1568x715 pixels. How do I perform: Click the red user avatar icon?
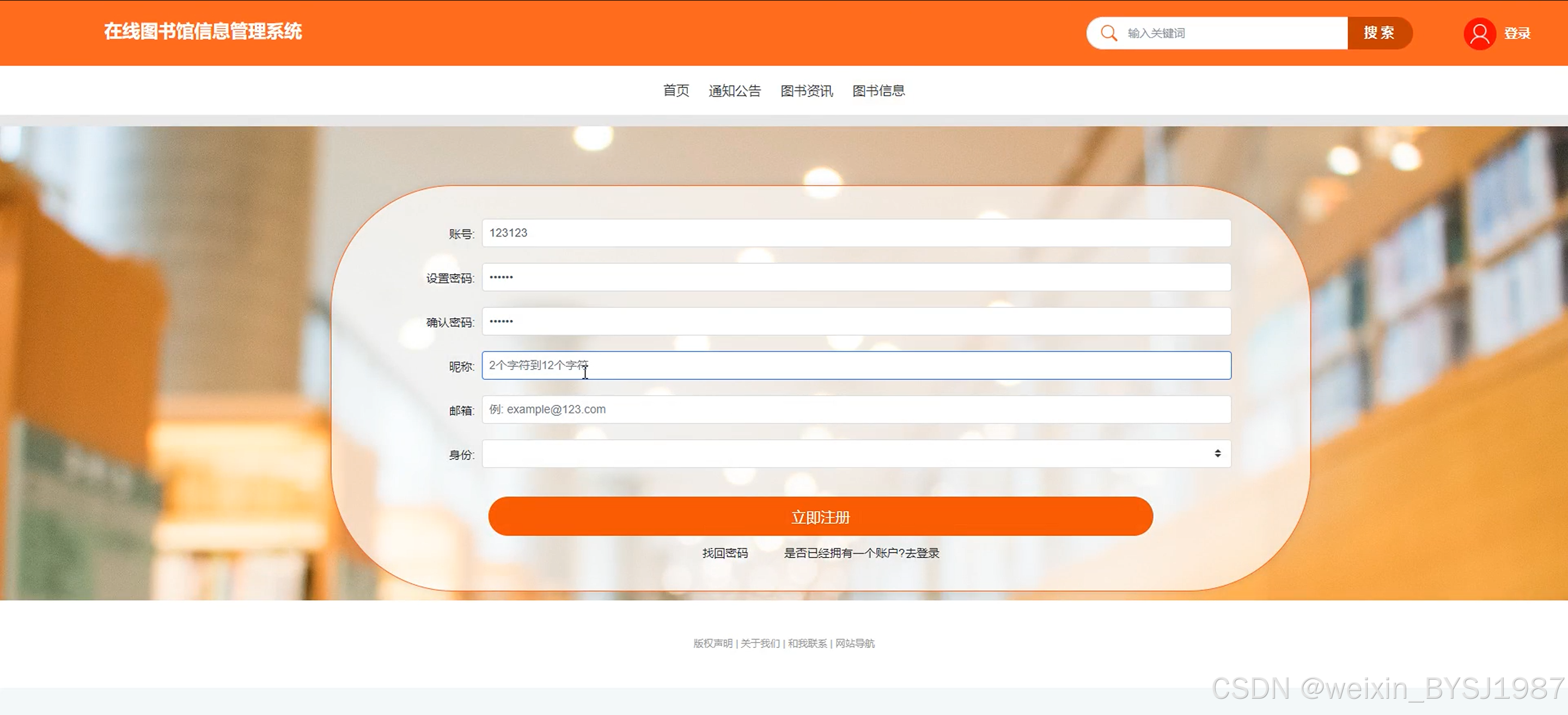1480,33
